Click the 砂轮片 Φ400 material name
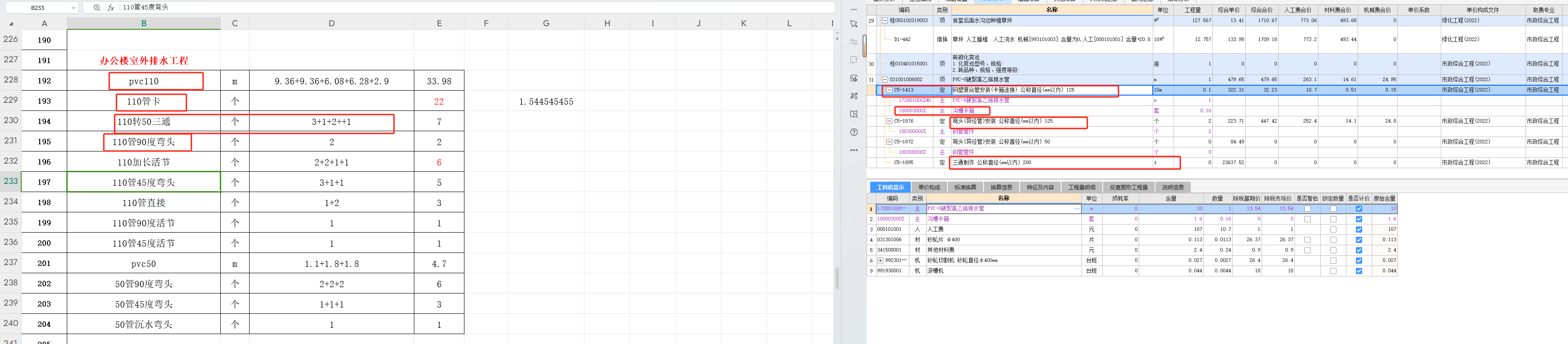The height and width of the screenshot is (344, 1568). tap(943, 240)
